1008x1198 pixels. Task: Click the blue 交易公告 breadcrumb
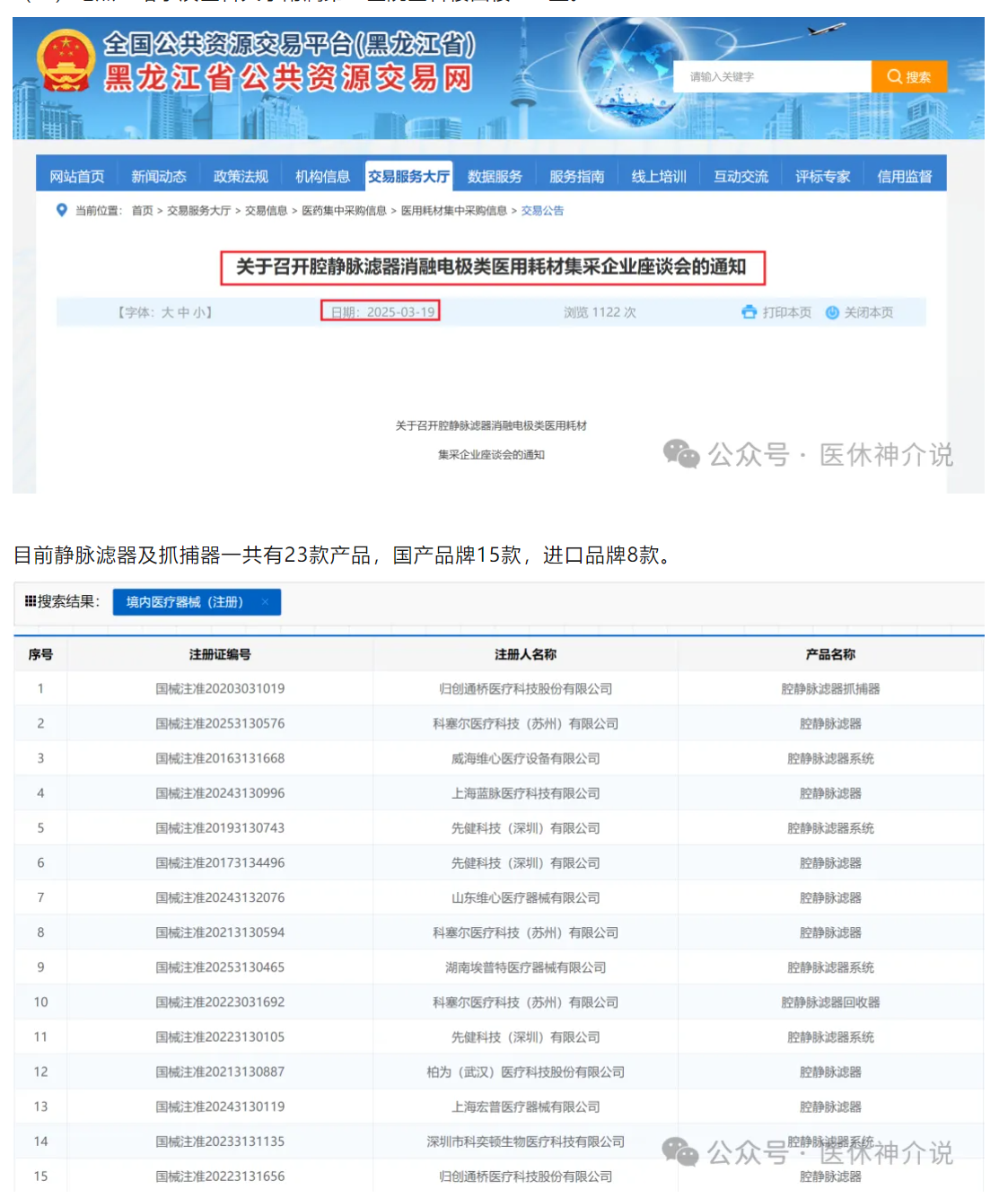(543, 211)
